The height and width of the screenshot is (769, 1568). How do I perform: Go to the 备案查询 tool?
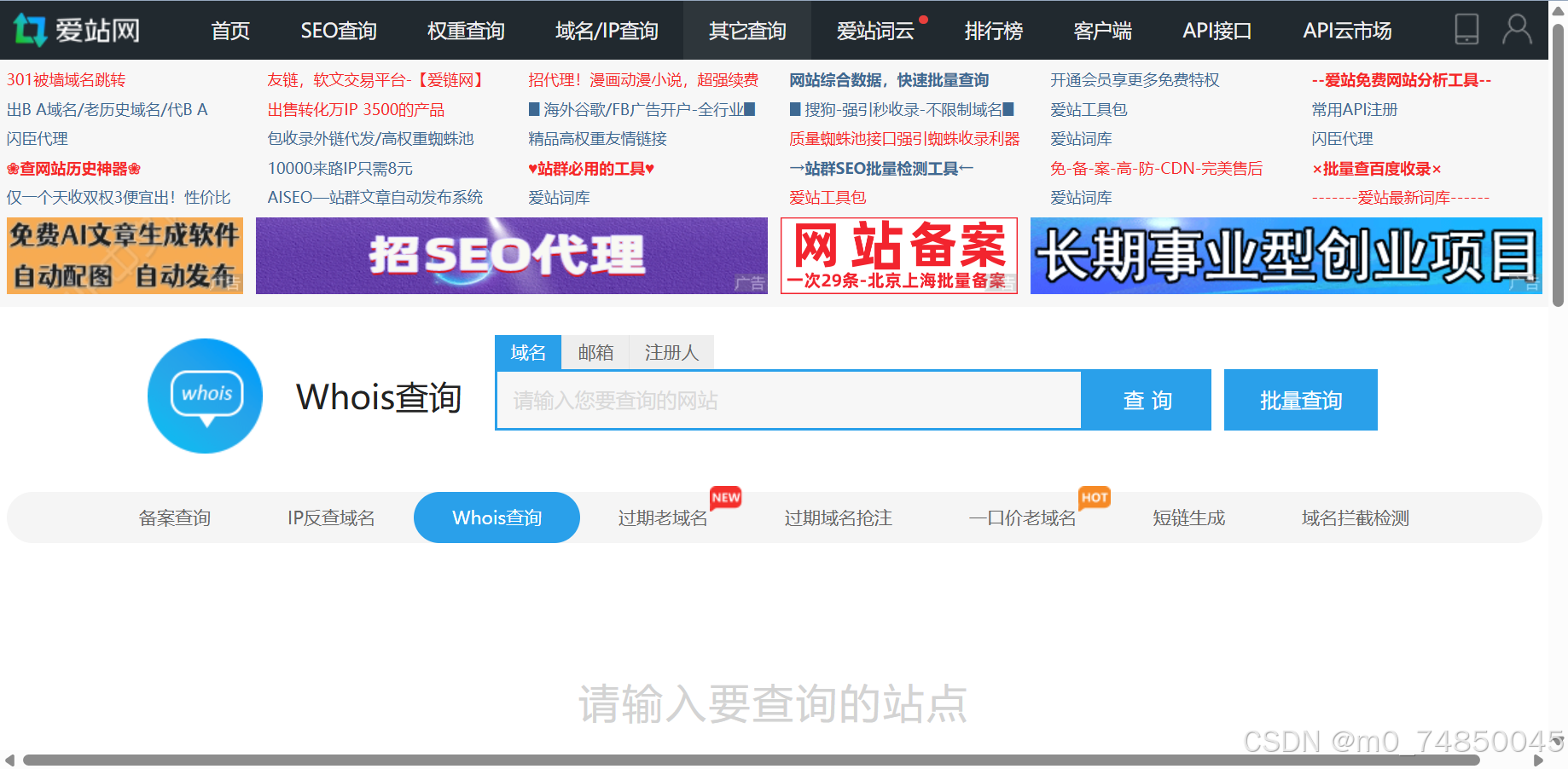[175, 517]
